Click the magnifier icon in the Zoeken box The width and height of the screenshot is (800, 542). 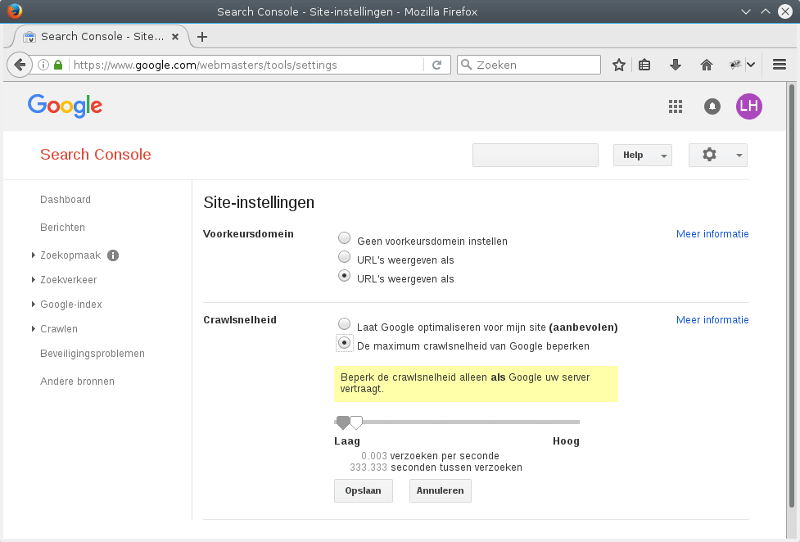[x=466, y=65]
